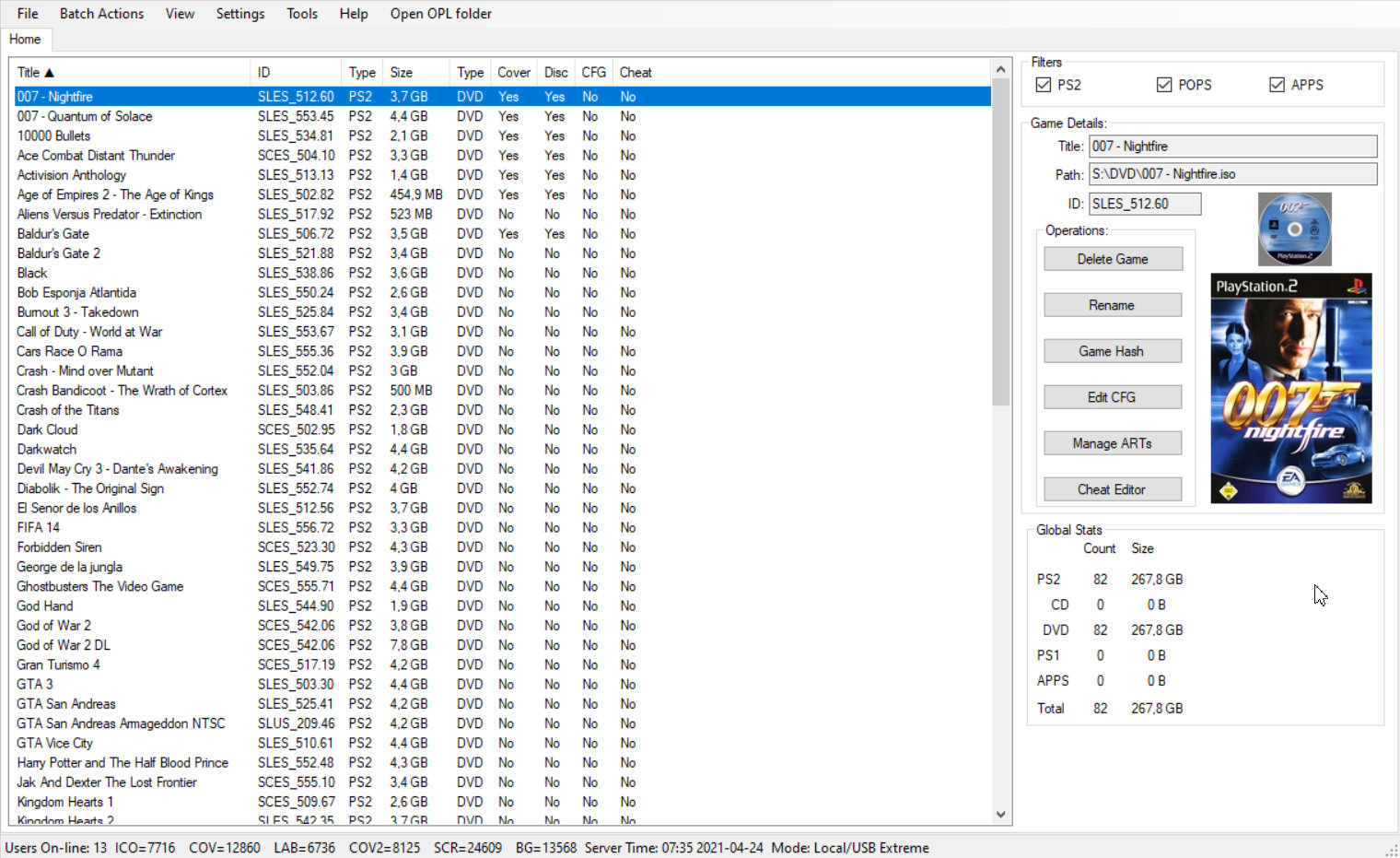Click the disc art thumbnail
Screen dimensions: 1400x858
(1294, 229)
